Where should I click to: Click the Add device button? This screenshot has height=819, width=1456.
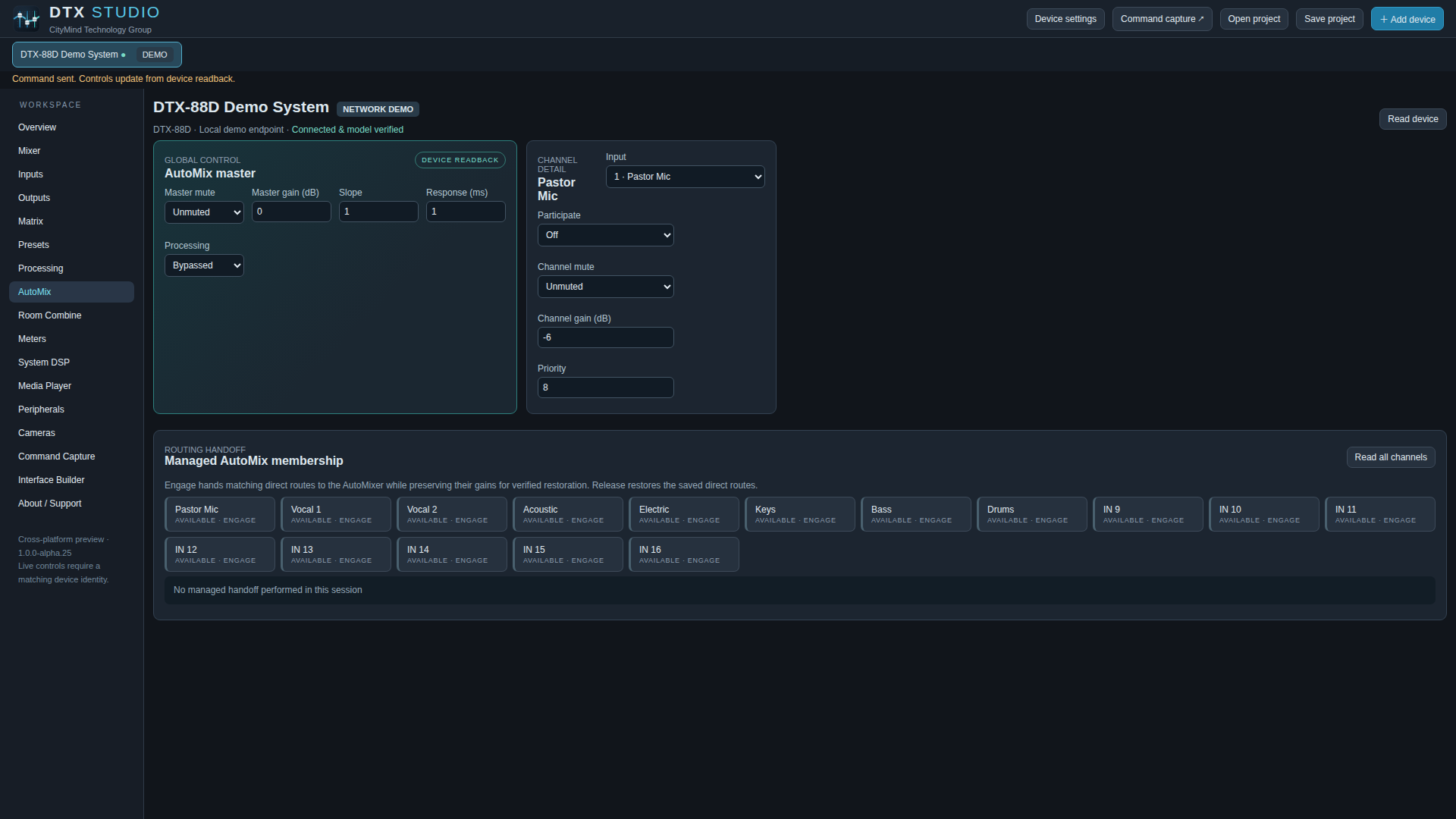(1407, 19)
